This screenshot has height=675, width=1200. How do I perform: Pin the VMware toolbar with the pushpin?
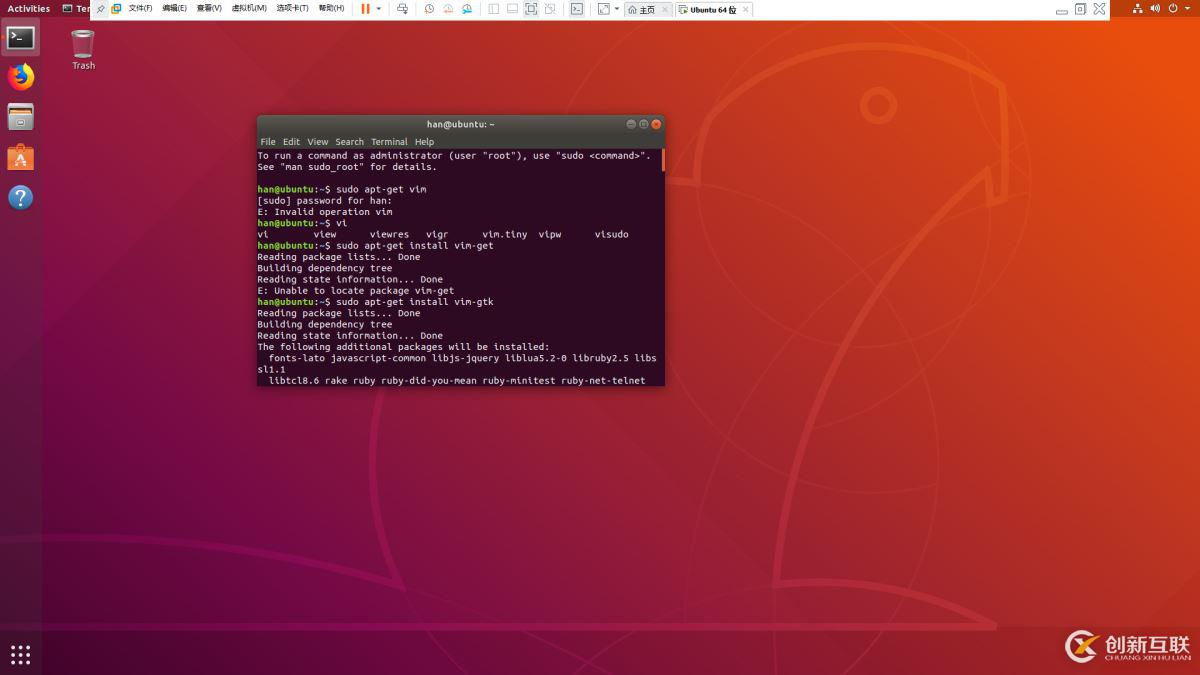click(x=100, y=9)
